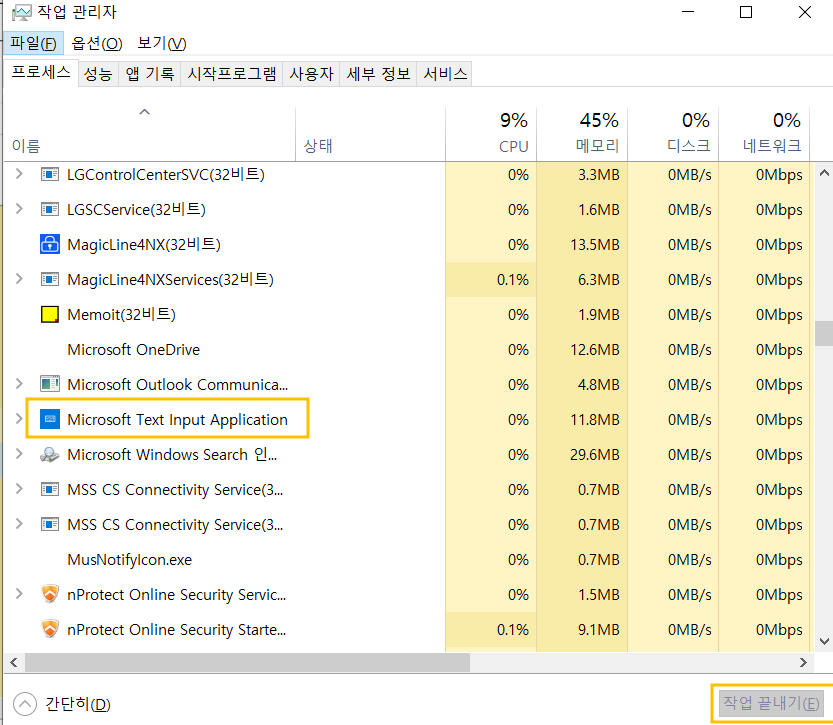Click the yellow Memoit icon

click(x=50, y=314)
